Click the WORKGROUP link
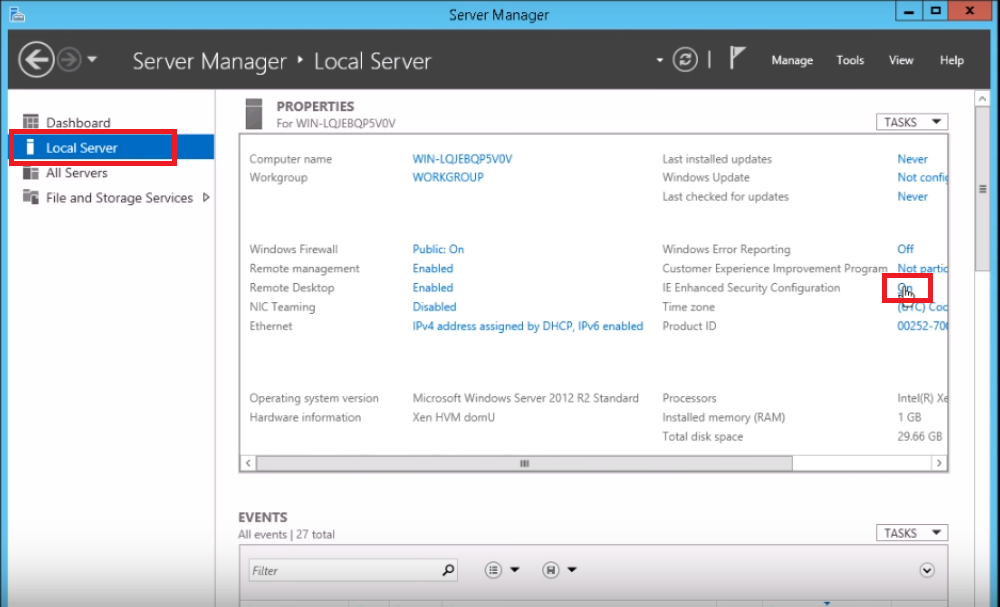Viewport: 1000px width, 607px height. pyautogui.click(x=447, y=178)
